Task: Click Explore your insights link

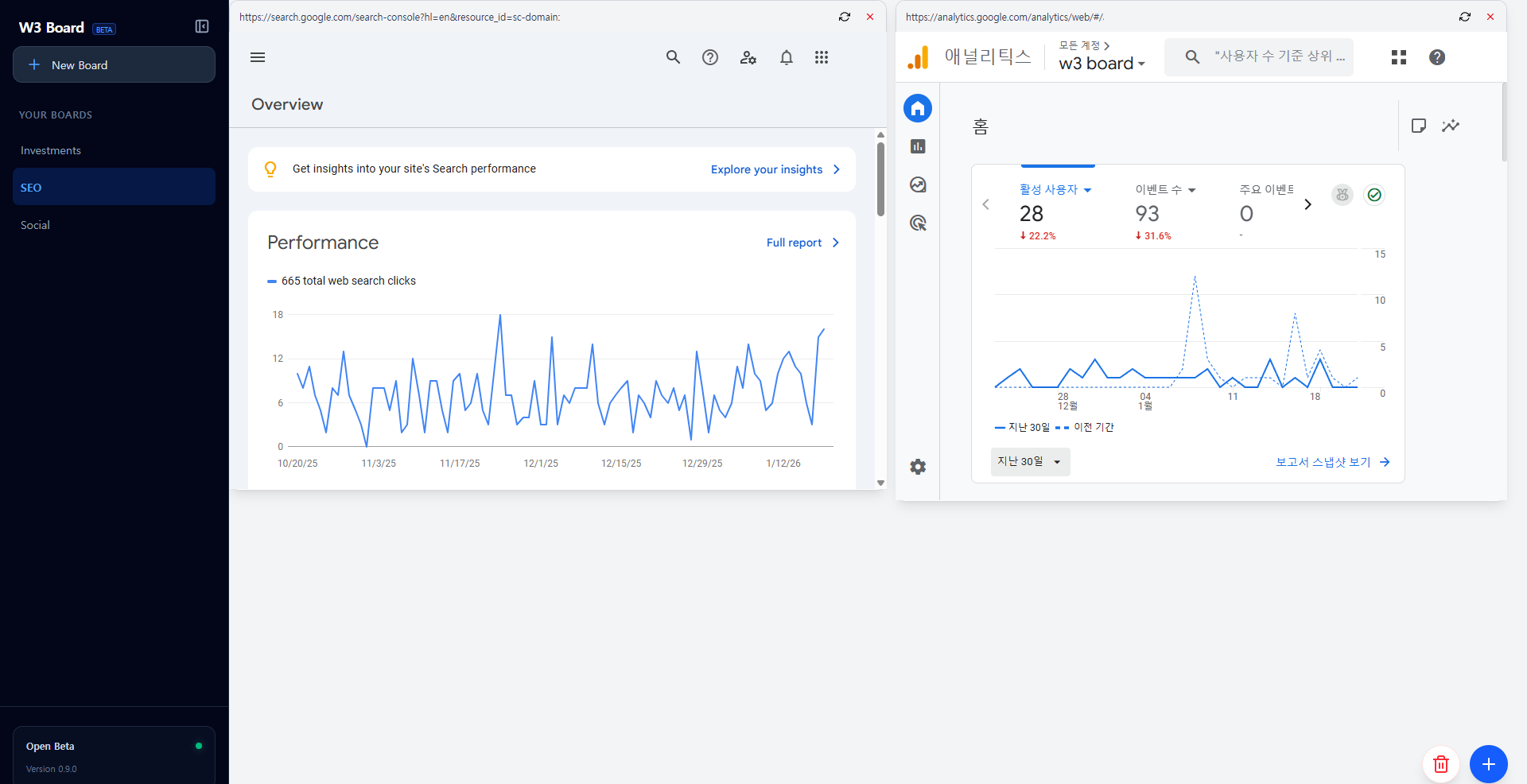Action: click(775, 169)
